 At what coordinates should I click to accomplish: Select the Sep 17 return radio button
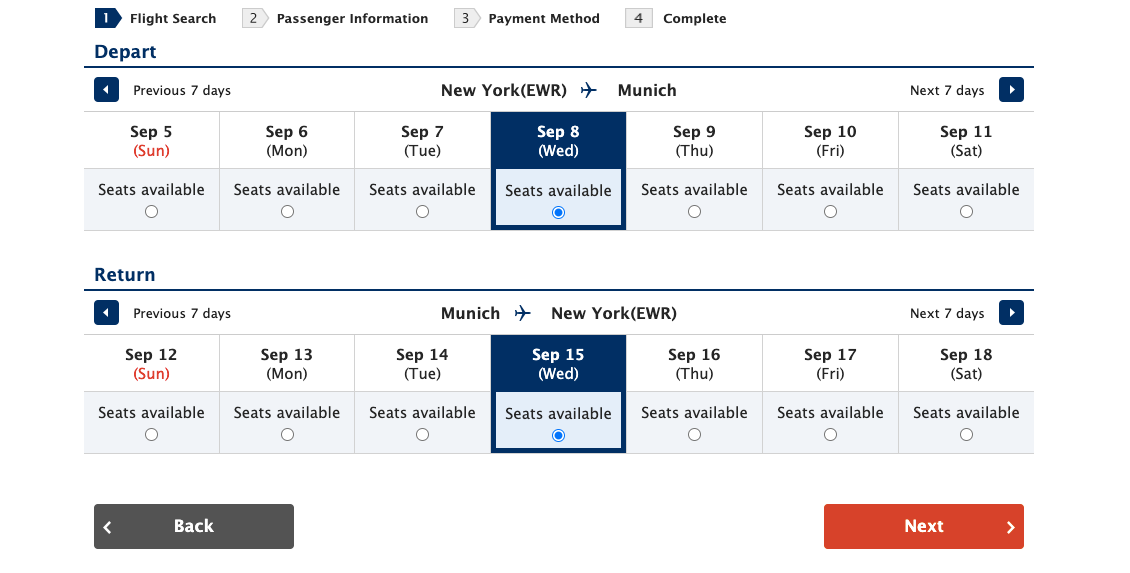pos(830,435)
